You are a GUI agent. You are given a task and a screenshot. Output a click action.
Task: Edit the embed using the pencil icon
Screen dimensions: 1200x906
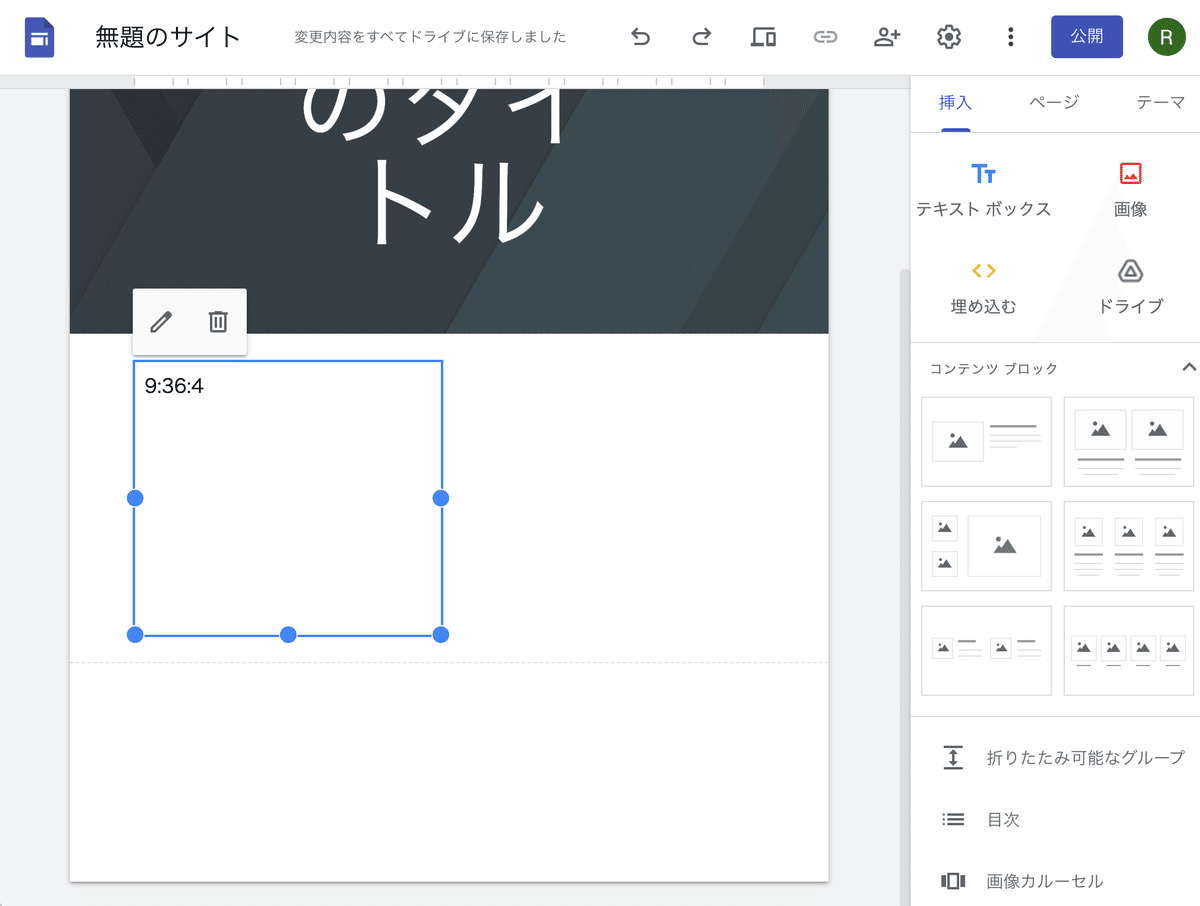point(161,322)
